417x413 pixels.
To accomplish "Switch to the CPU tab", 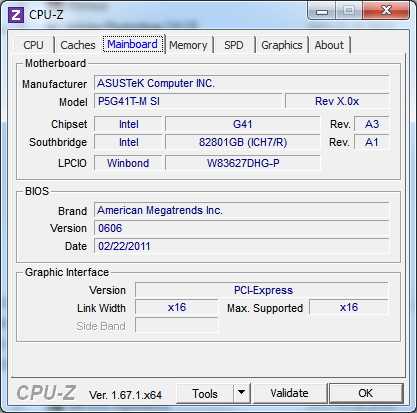I will pos(33,45).
